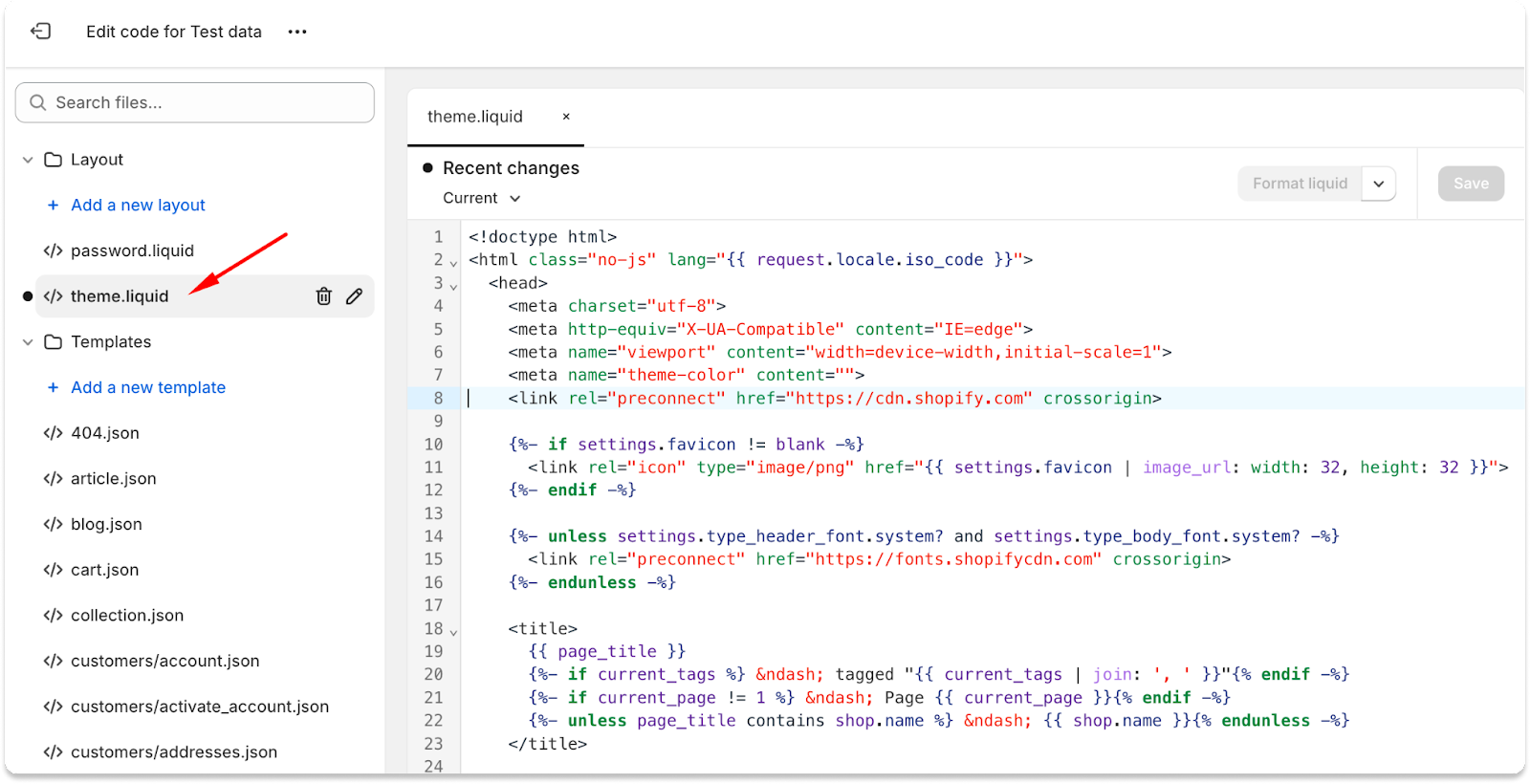Click the code icon beside password.liquid
This screenshot has width=1530, height=784.
pyautogui.click(x=53, y=250)
